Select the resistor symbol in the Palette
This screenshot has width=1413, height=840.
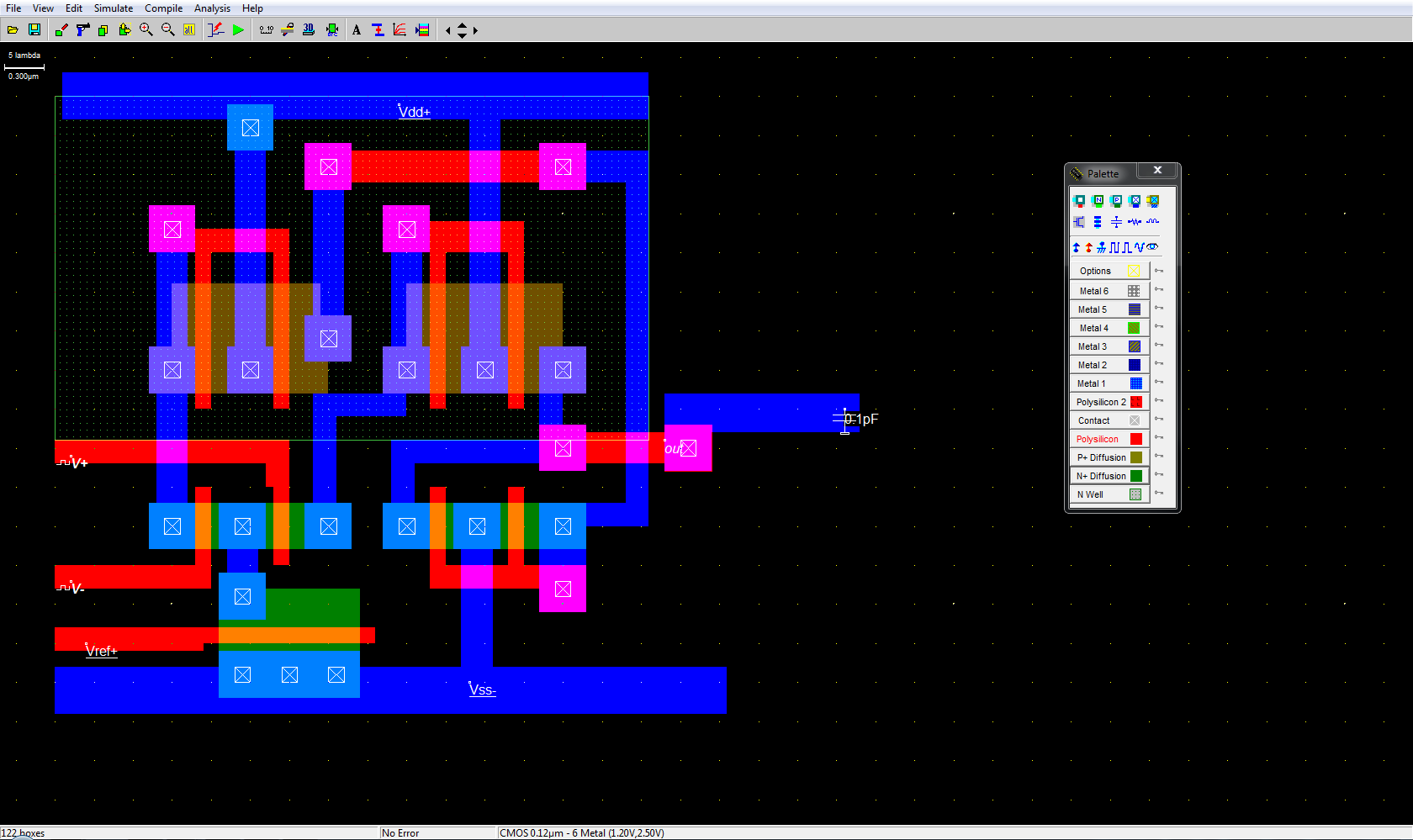point(1135,222)
